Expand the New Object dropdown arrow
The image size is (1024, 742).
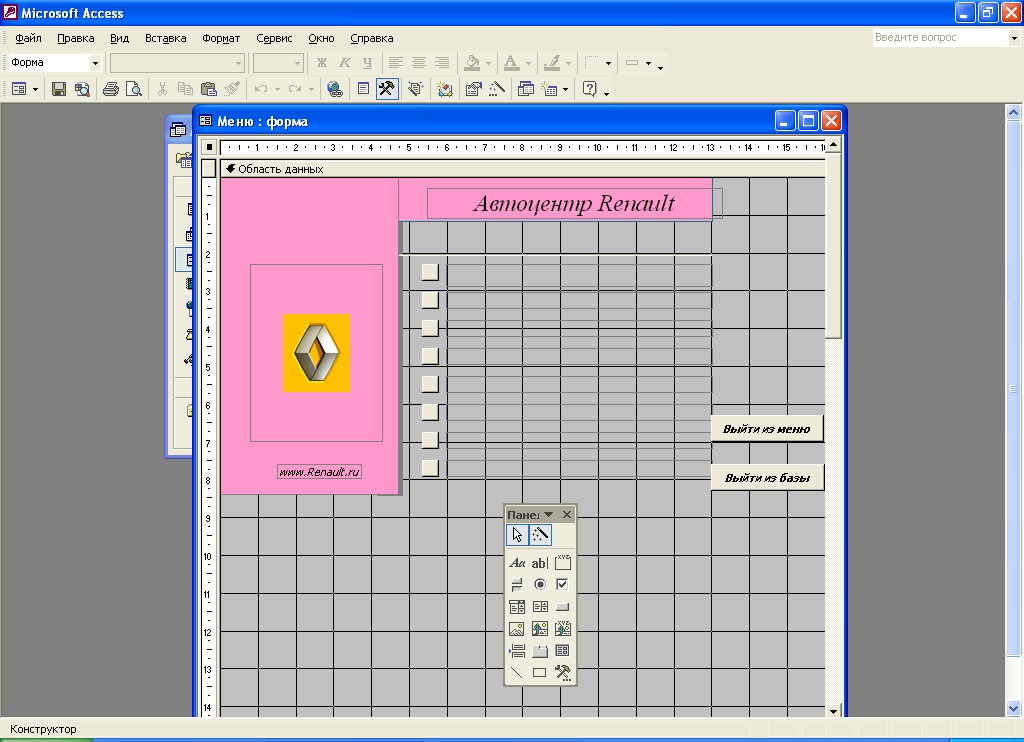pyautogui.click(x=566, y=89)
